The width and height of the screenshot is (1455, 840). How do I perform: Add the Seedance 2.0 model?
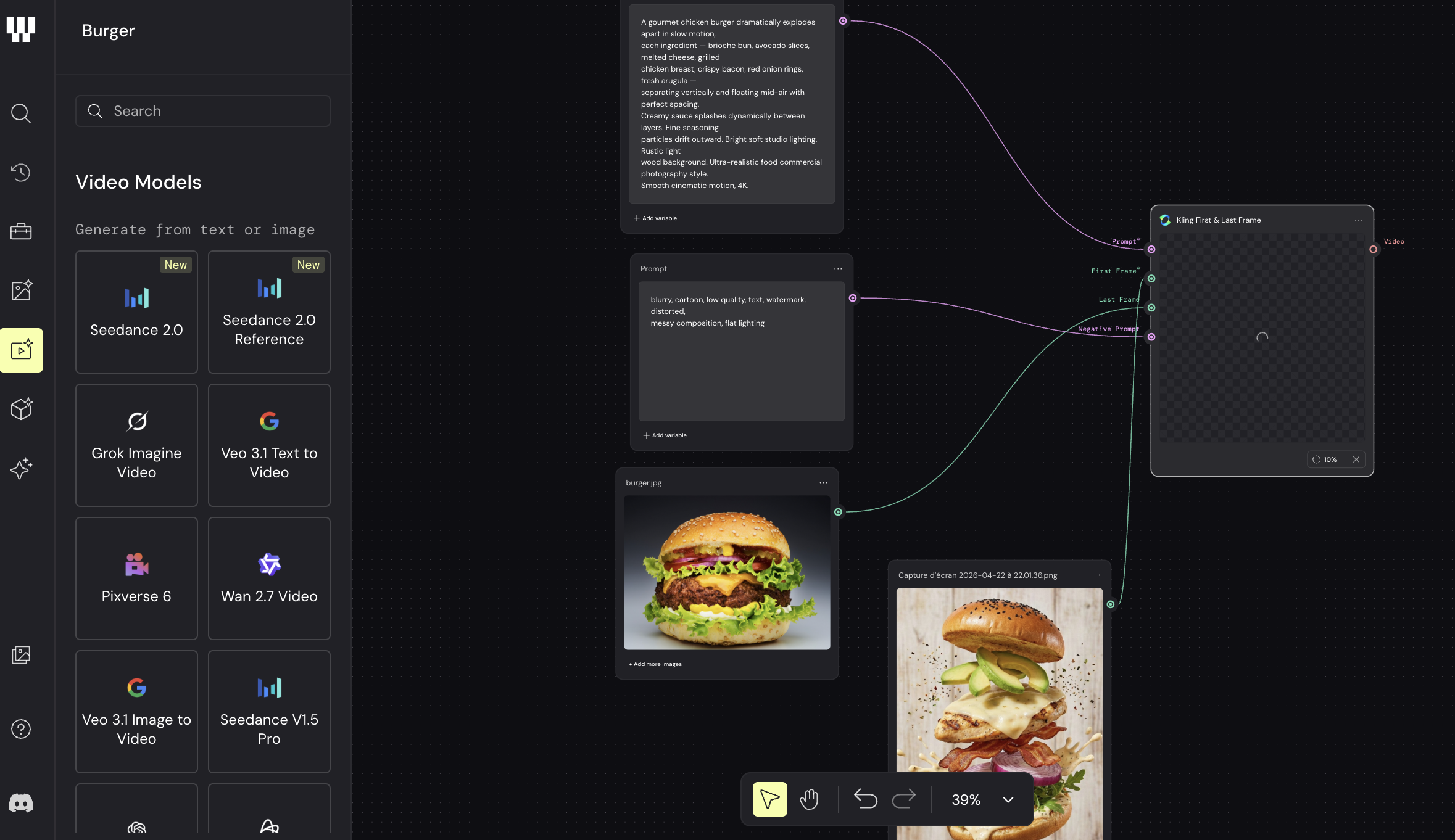point(136,312)
